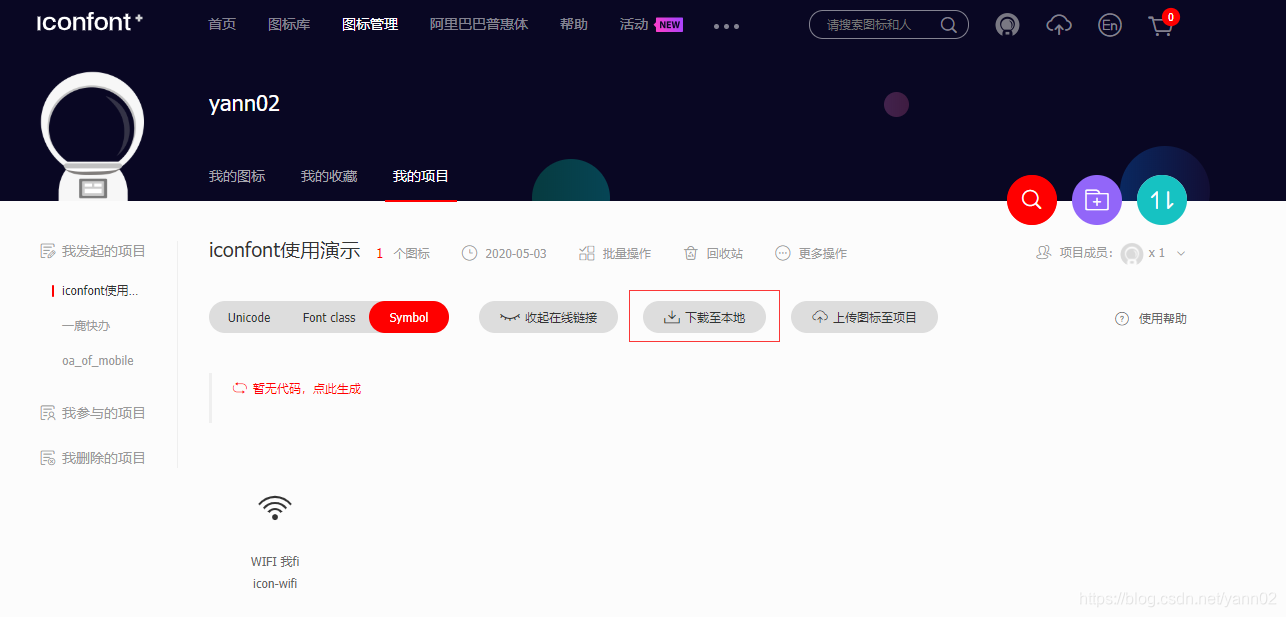Click the WIFI 我fi icon name

[x=275, y=562]
